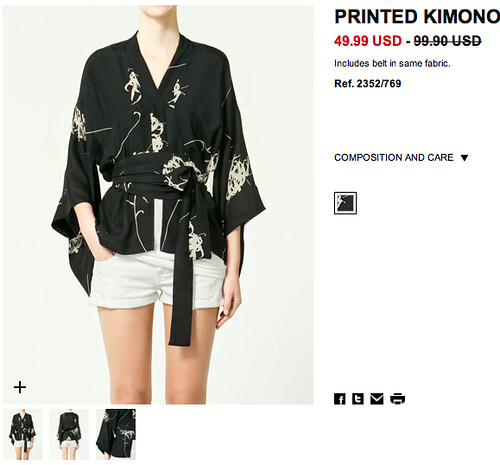Click the belt description text line
Image resolution: width=500 pixels, height=465 pixels.
392,63
